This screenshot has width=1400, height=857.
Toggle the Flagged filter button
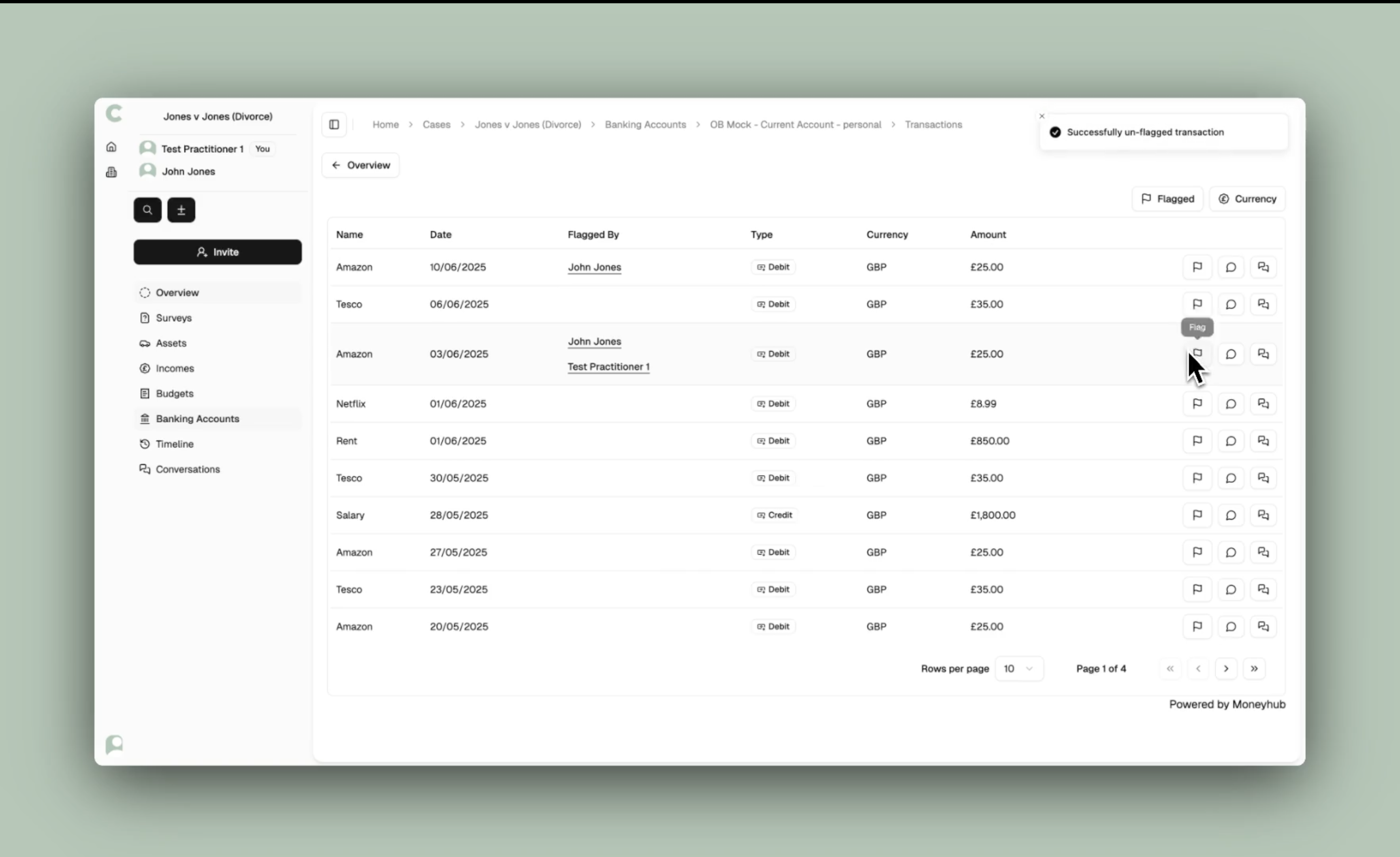[x=1167, y=199]
